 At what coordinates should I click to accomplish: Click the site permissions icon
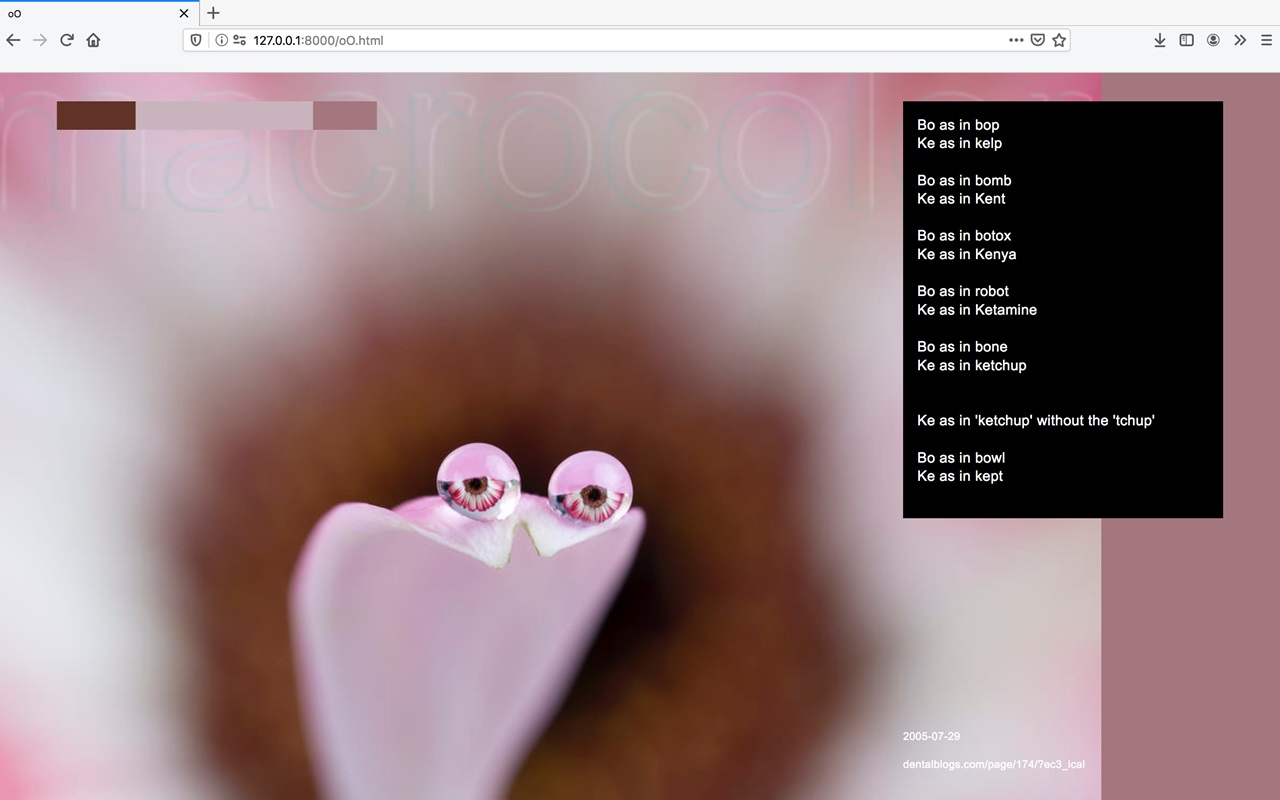[238, 40]
